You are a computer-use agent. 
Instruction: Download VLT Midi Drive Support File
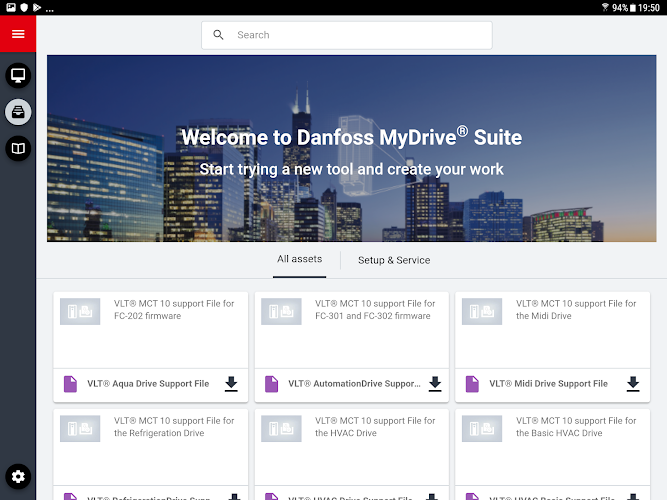(x=633, y=384)
